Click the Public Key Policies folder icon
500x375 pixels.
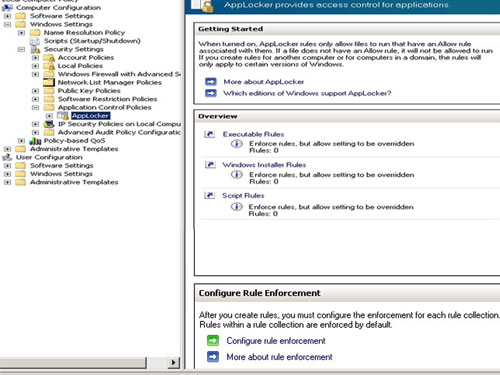(x=49, y=91)
